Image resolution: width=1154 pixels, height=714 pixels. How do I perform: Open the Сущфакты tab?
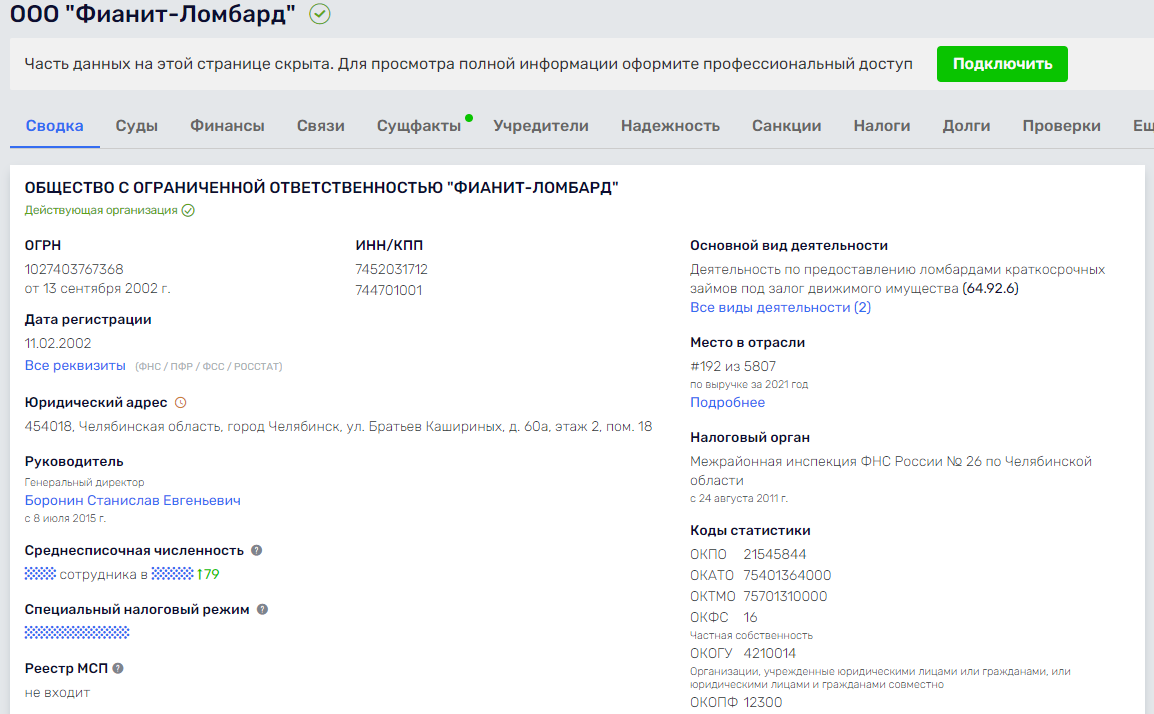[x=419, y=126]
